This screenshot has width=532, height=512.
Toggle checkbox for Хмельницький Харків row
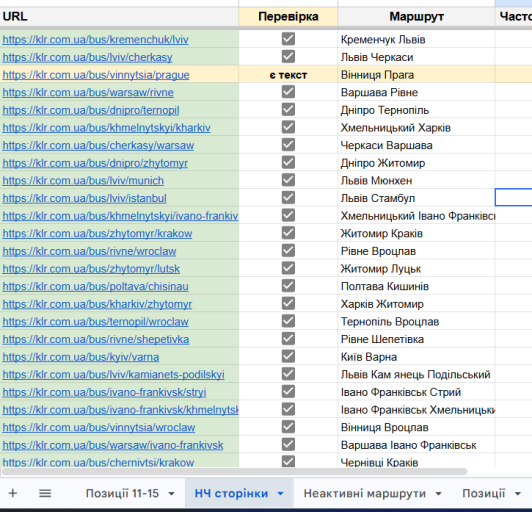[288, 127]
